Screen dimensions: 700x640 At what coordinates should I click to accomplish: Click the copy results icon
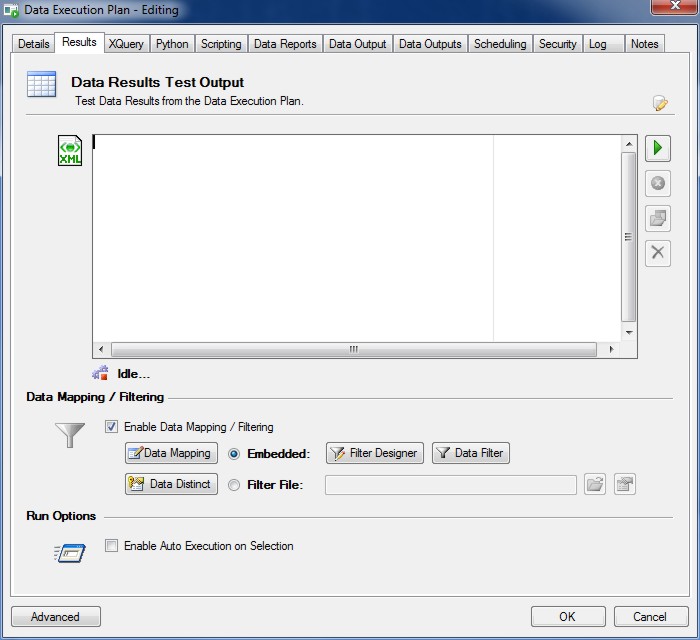[x=657, y=217]
